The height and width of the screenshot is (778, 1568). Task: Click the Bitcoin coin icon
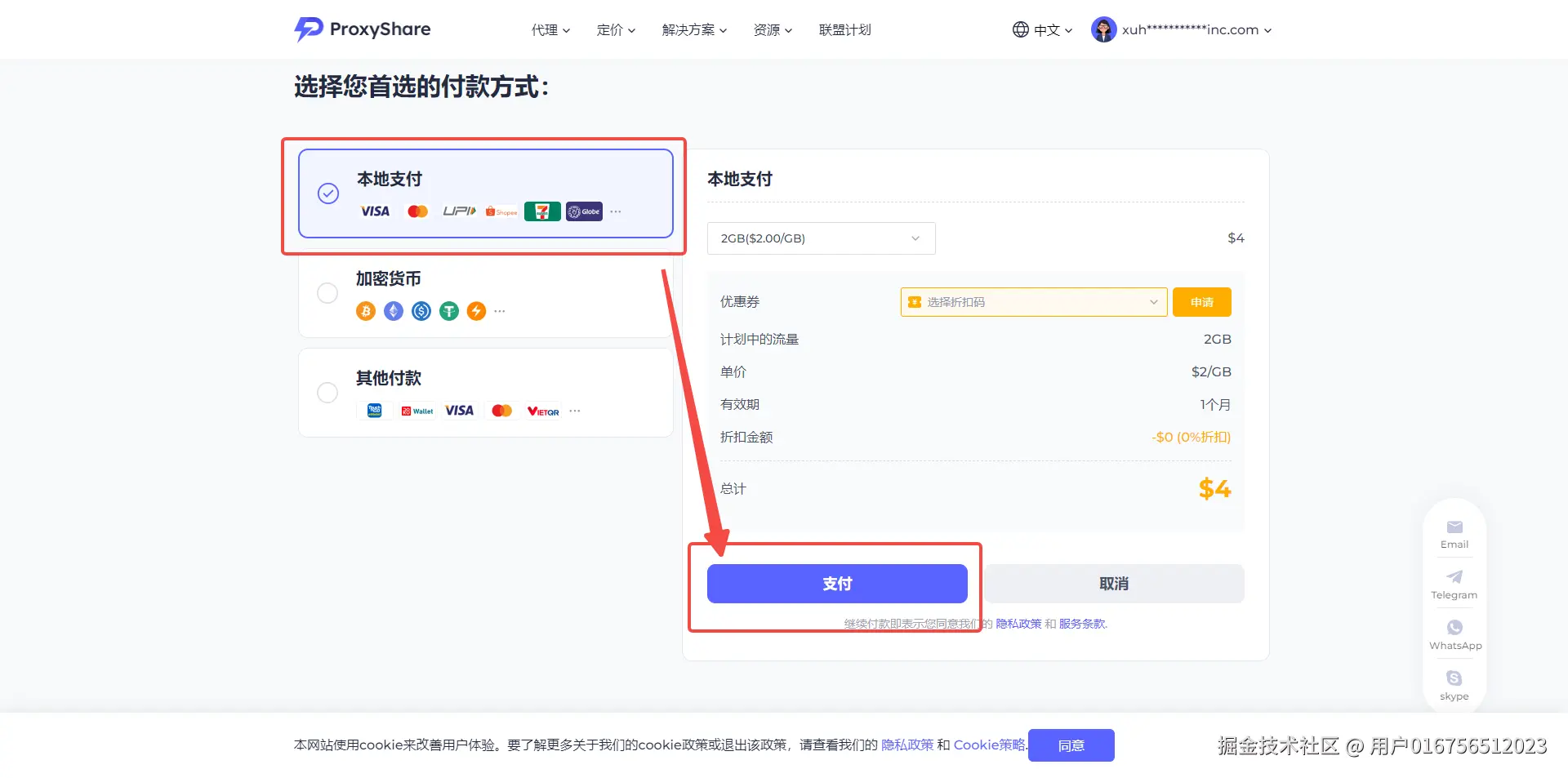(x=366, y=311)
